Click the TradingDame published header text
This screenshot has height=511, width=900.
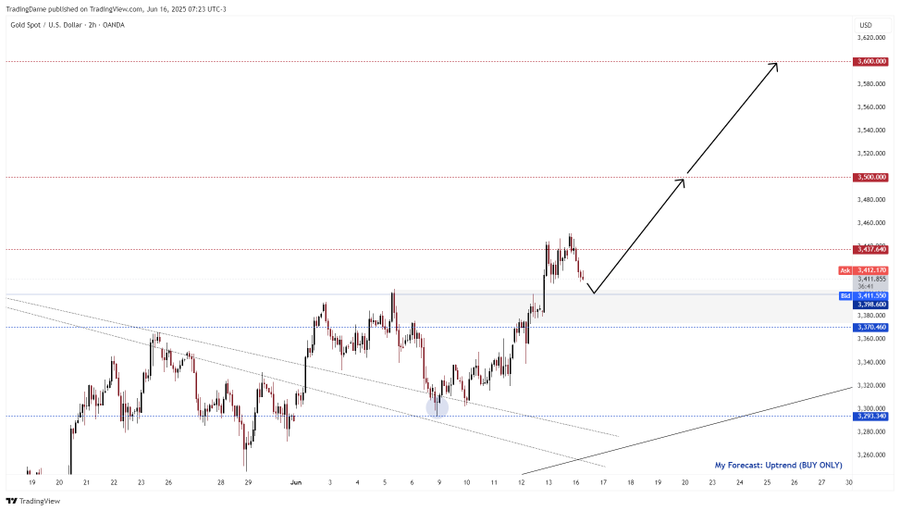[116, 9]
